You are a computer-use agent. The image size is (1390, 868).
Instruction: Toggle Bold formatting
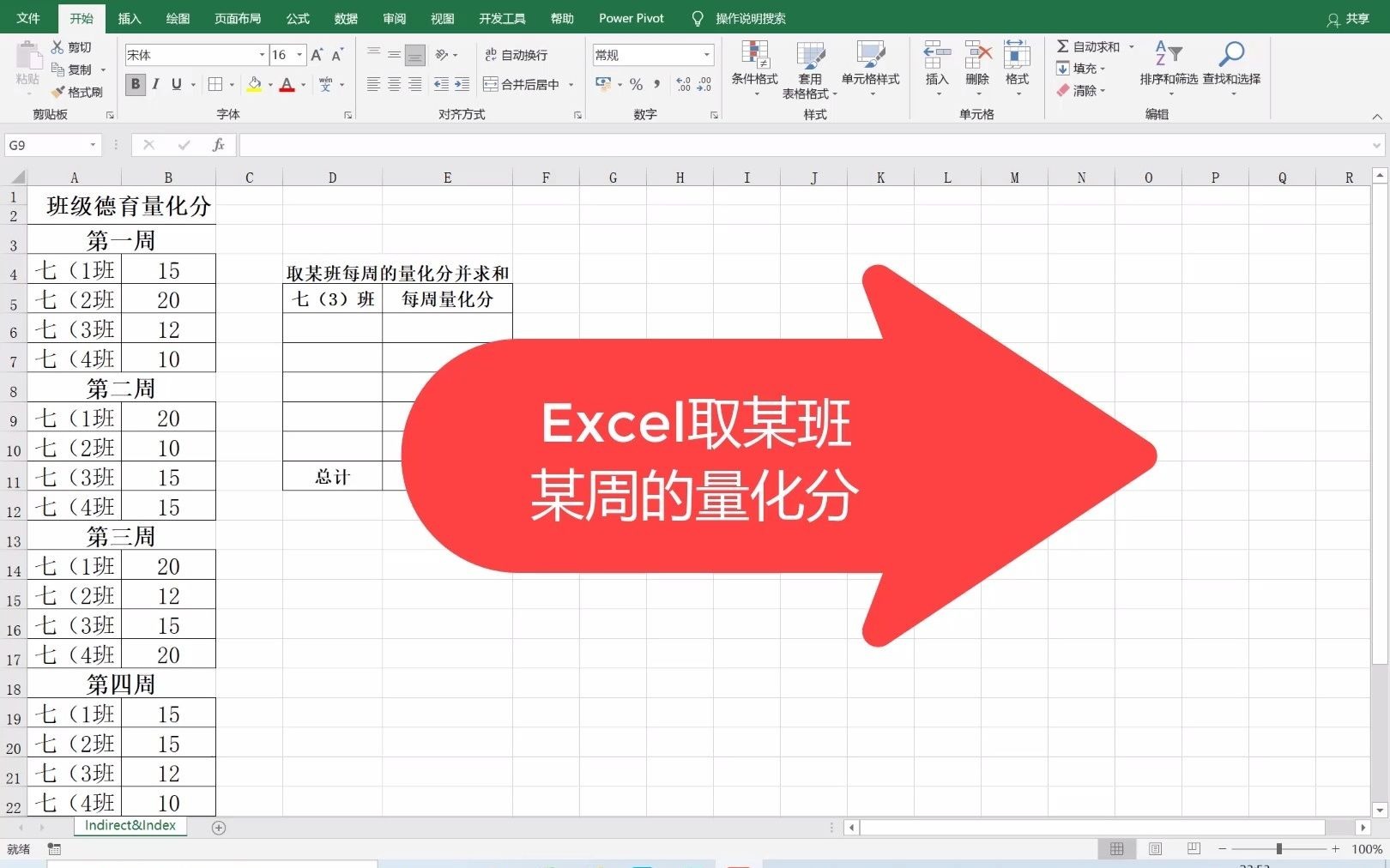(x=135, y=84)
